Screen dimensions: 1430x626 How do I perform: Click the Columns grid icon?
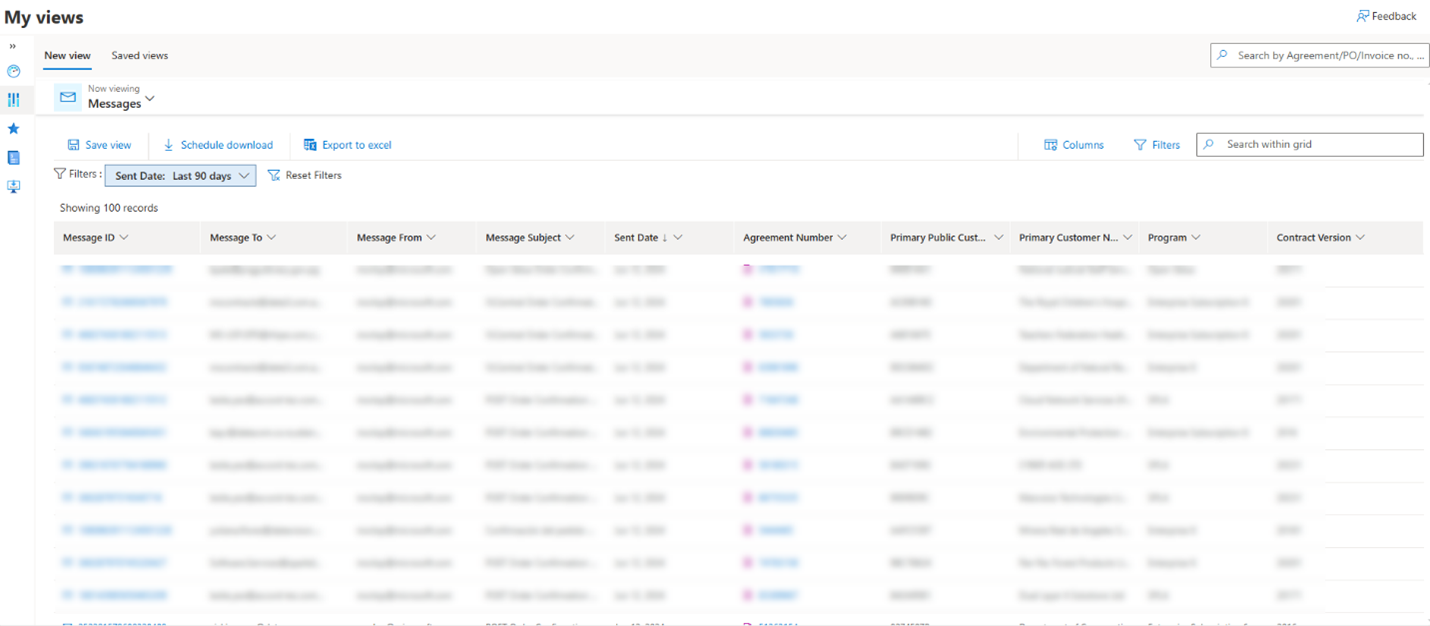coord(1050,145)
